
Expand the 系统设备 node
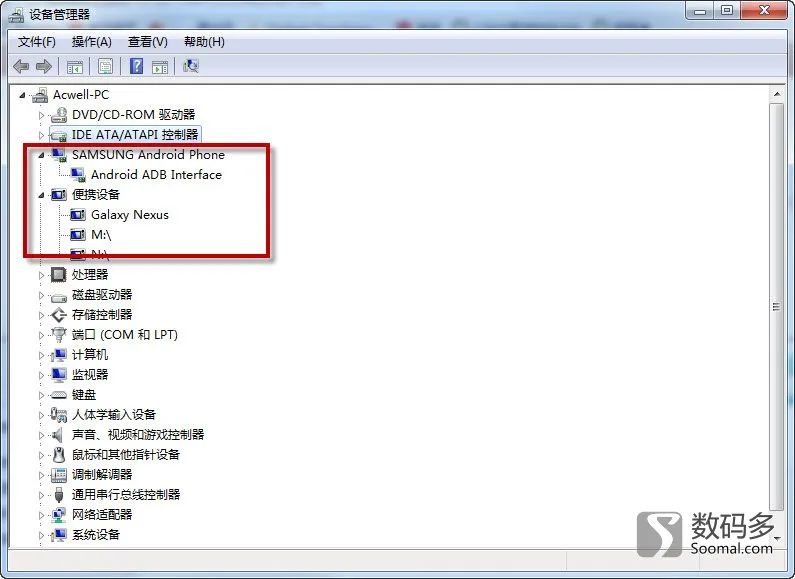coord(42,535)
